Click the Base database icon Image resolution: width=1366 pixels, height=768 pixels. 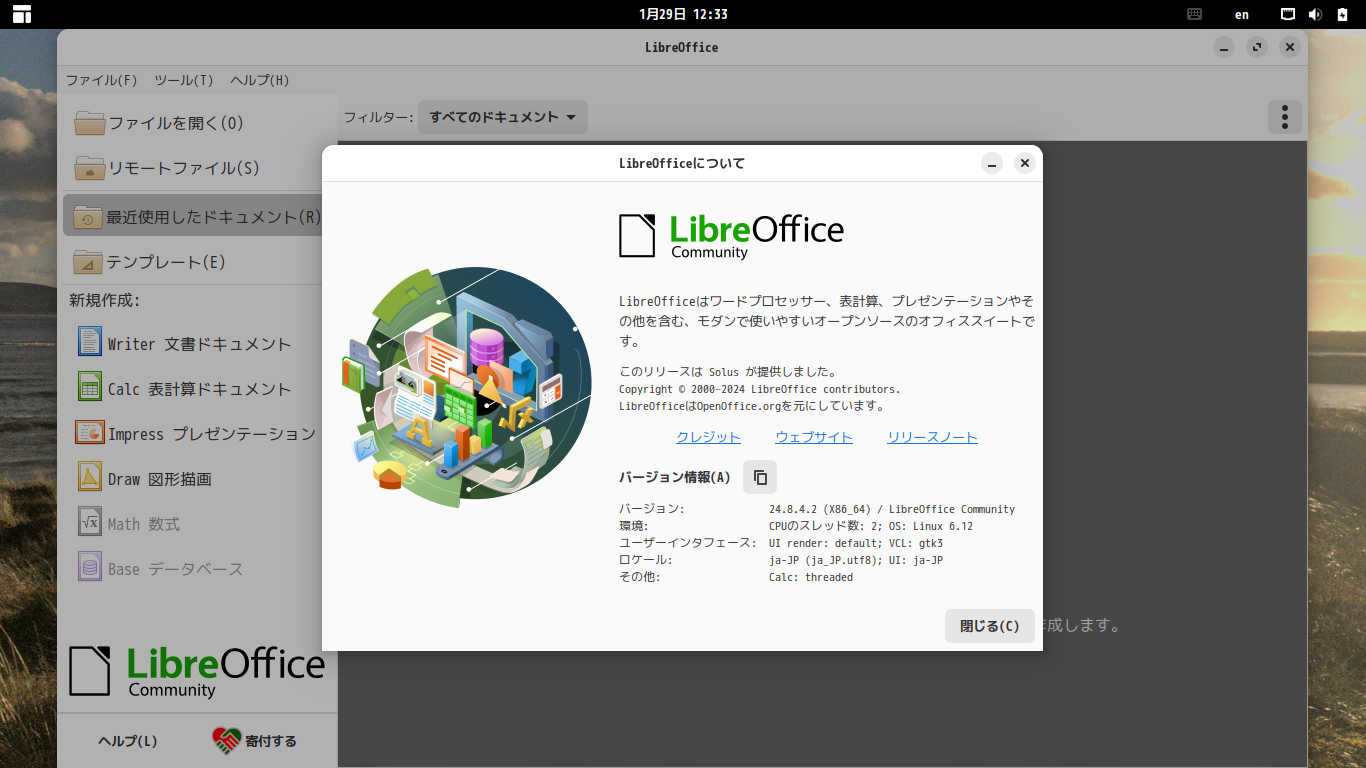point(90,567)
